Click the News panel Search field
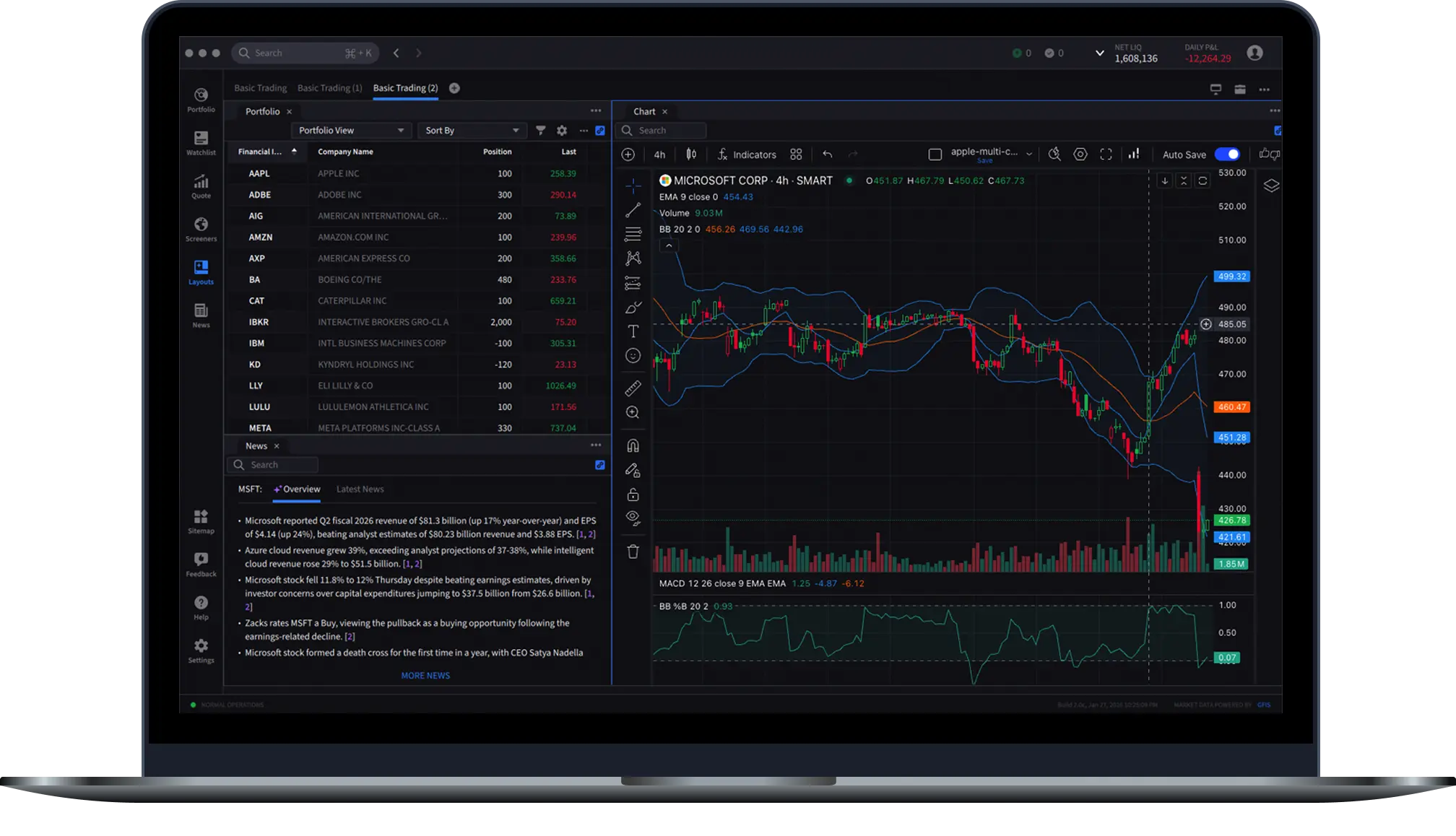 tap(273, 465)
